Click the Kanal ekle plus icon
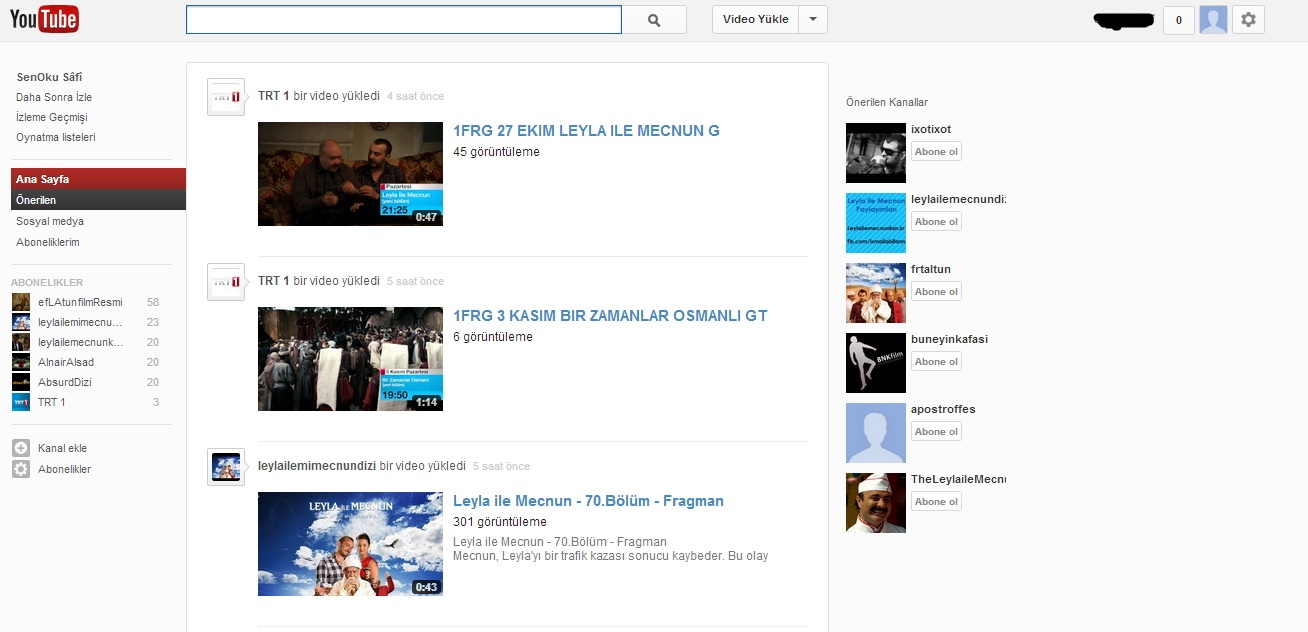 [20, 448]
